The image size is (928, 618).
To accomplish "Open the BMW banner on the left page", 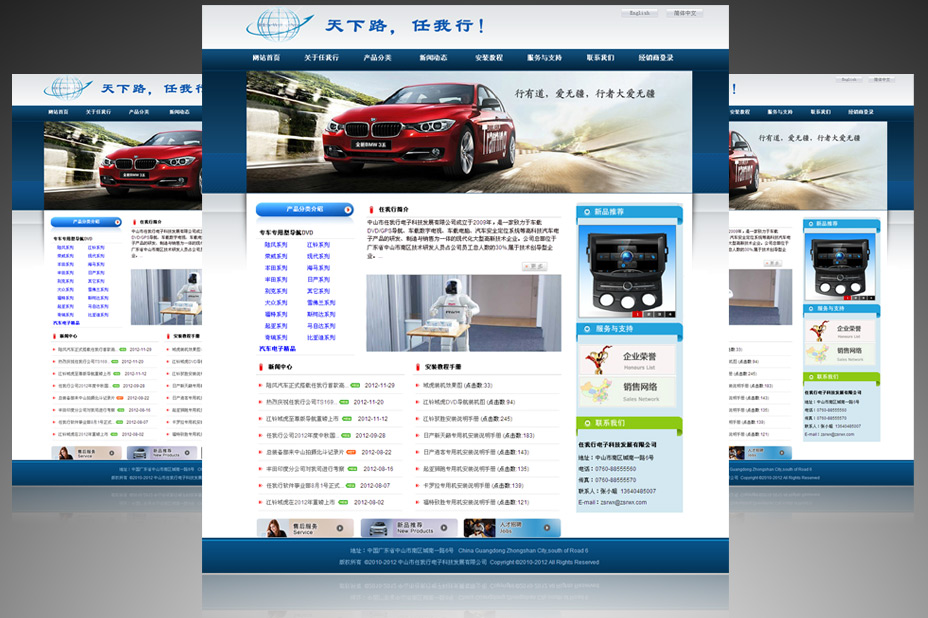I will pyautogui.click(x=123, y=166).
